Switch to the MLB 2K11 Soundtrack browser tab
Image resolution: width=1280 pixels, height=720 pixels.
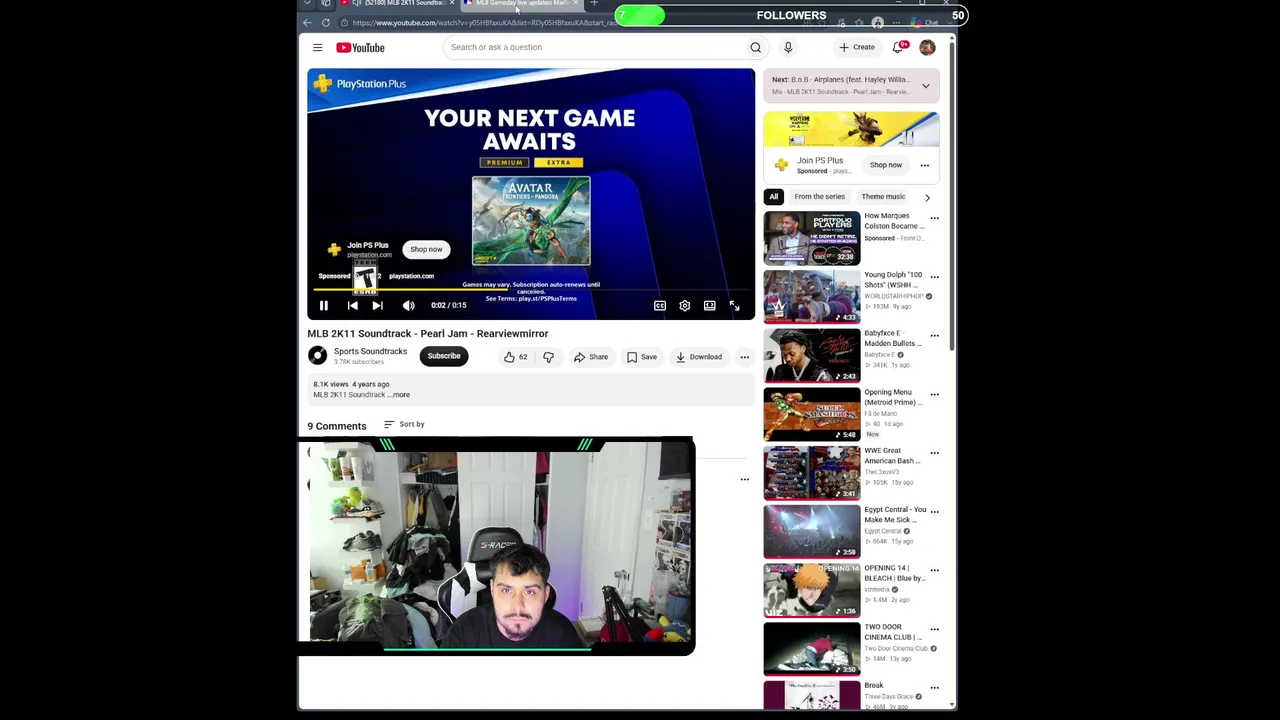pos(398,4)
